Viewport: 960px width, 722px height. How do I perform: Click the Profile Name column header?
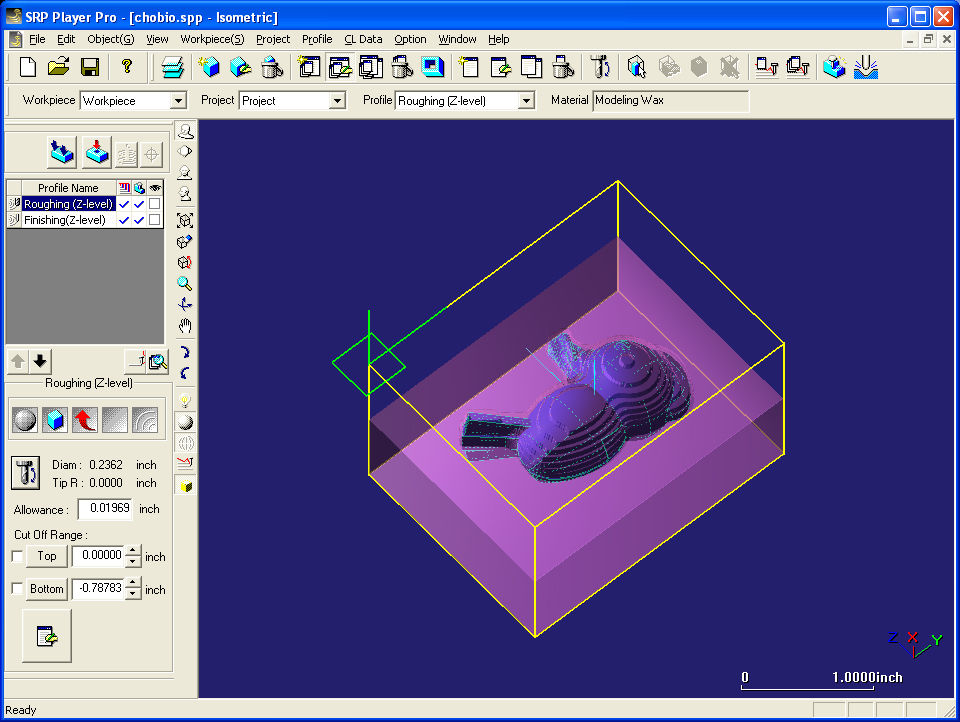point(68,188)
